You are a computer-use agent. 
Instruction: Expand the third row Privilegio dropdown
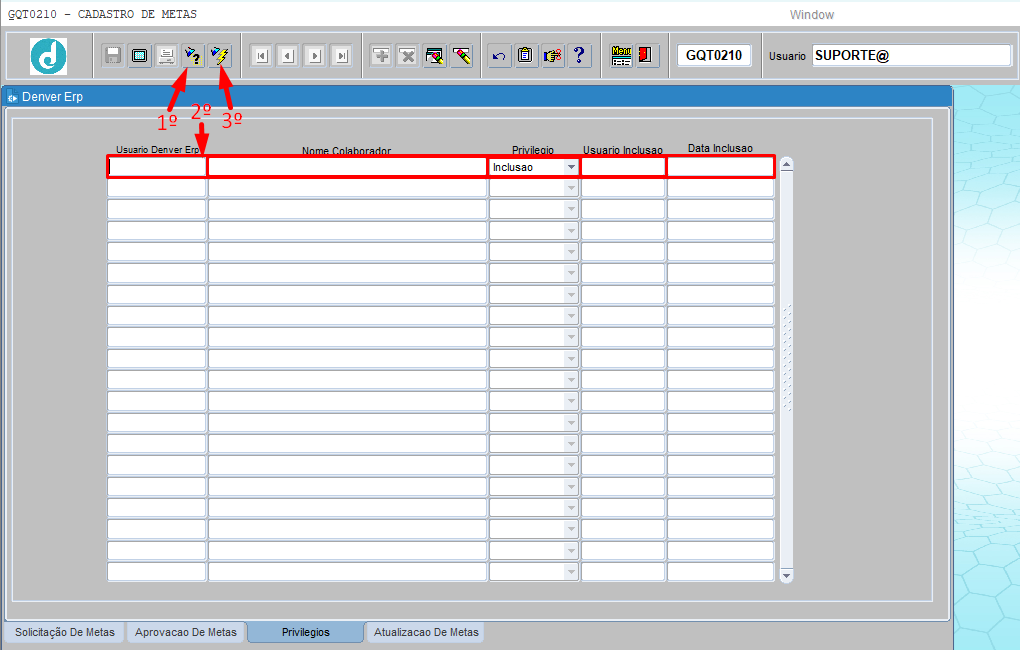pyautogui.click(x=571, y=209)
